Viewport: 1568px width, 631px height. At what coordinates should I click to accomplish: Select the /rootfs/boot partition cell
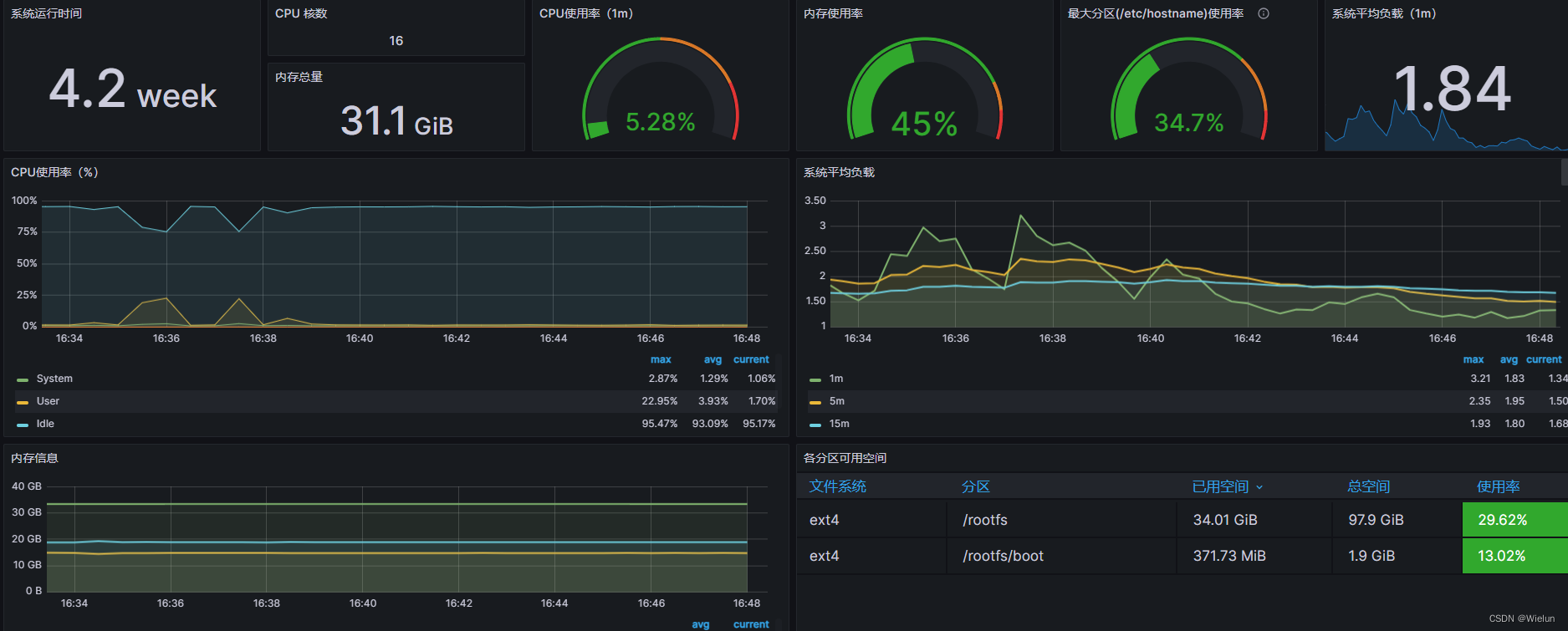coord(1061,556)
